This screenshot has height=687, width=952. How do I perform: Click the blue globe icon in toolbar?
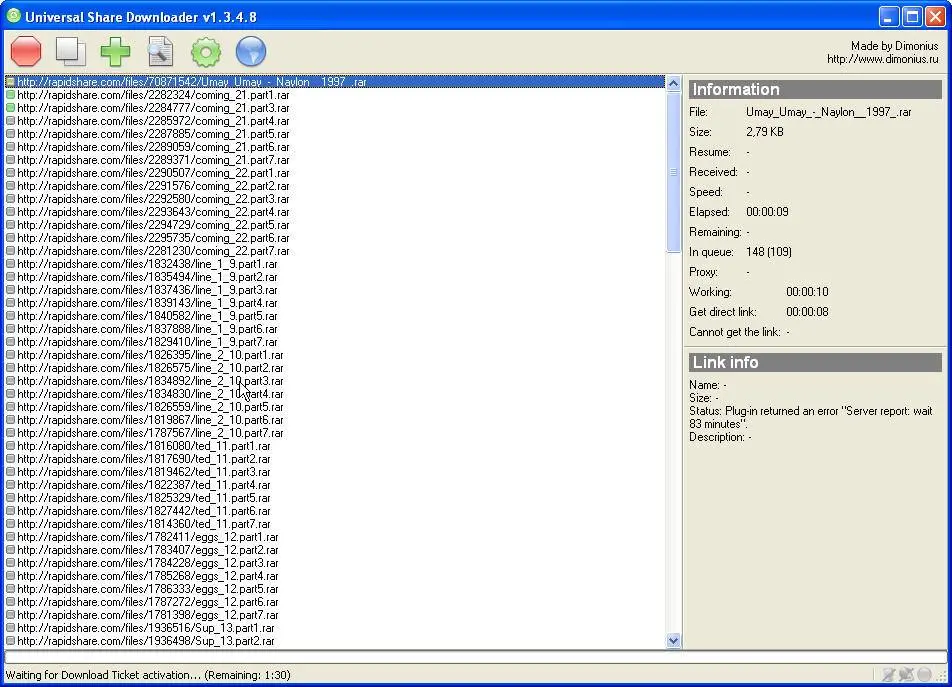pyautogui.click(x=251, y=51)
